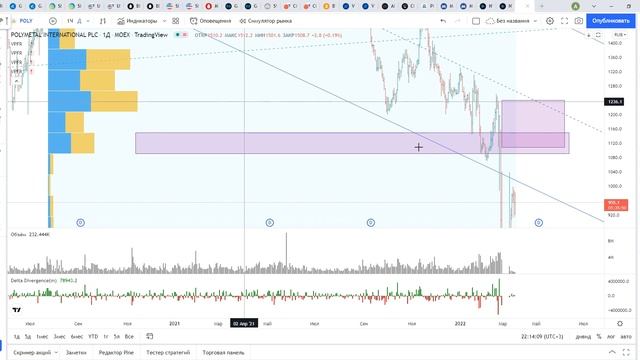
Task: Click the red current price label
Action: 616,205
